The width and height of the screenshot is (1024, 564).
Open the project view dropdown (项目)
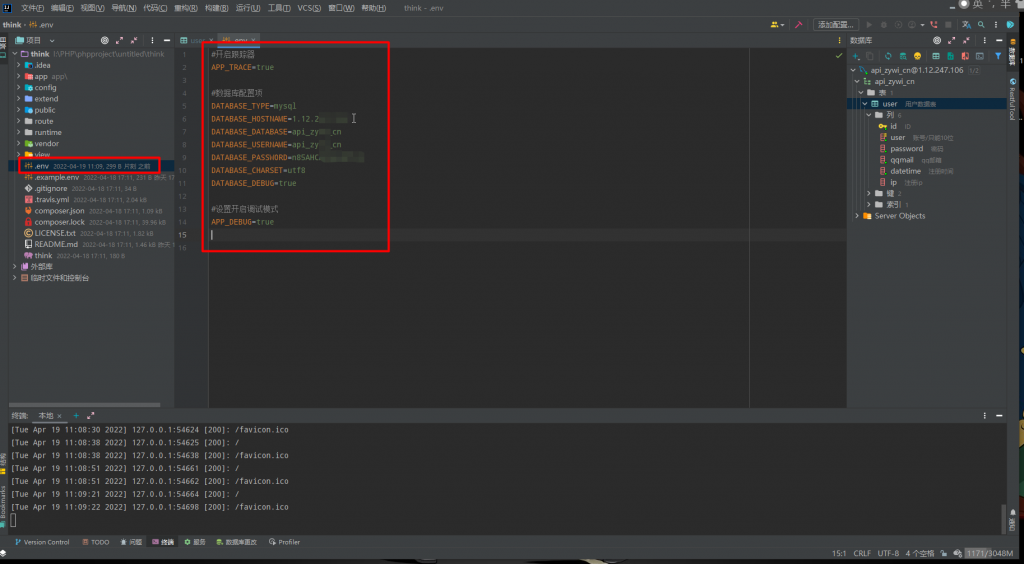(36, 40)
